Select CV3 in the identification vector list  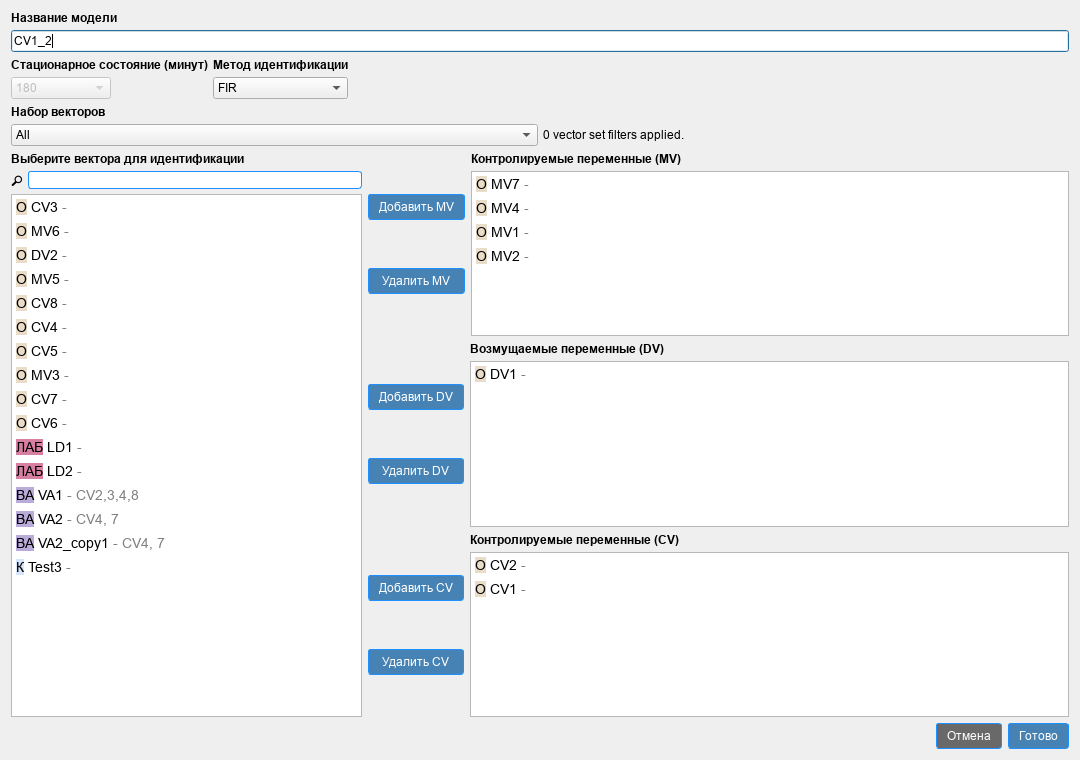(x=187, y=207)
